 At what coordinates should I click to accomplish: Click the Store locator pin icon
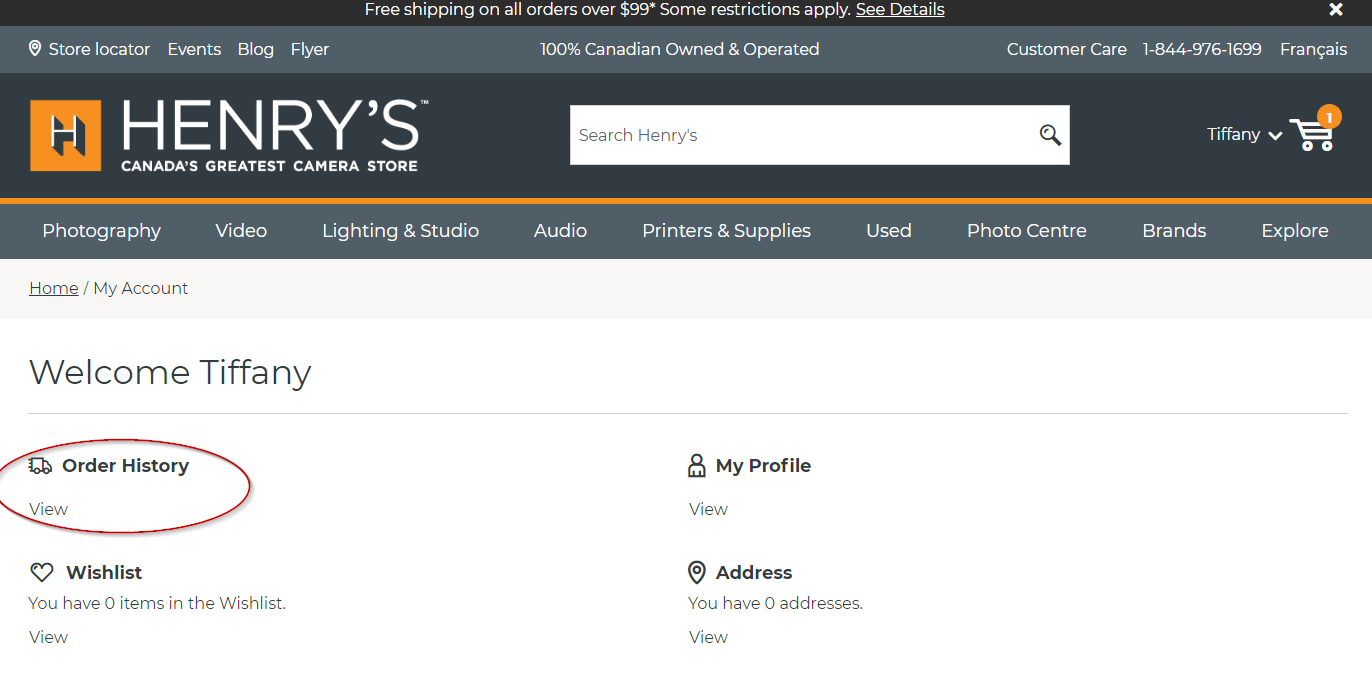click(36, 49)
